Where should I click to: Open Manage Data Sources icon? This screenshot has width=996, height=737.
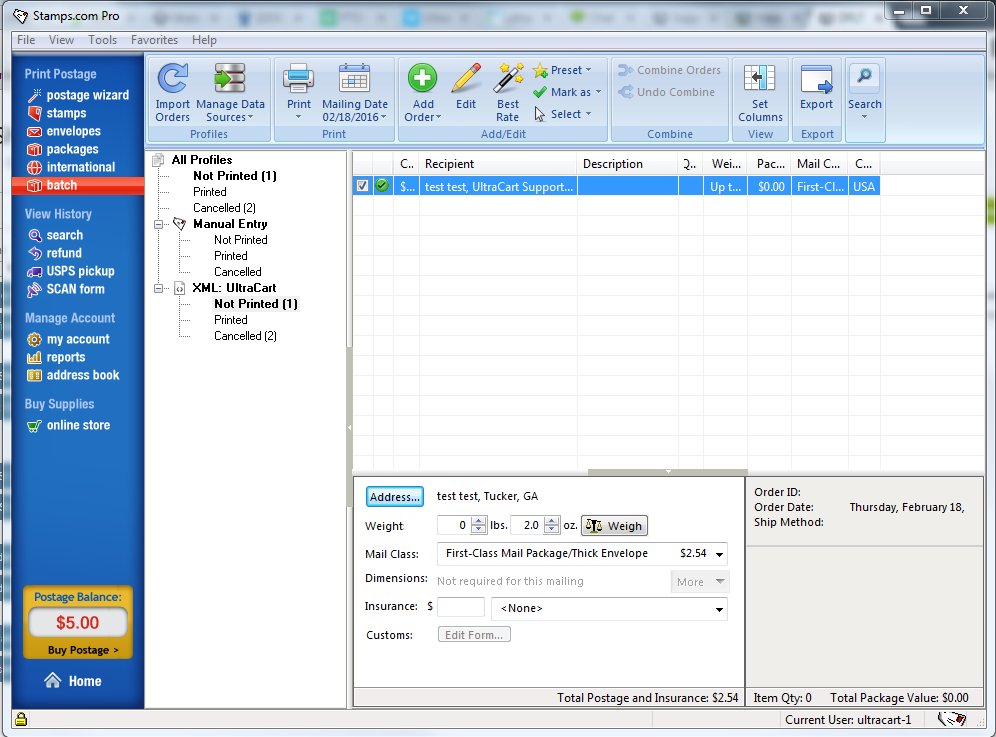click(230, 79)
